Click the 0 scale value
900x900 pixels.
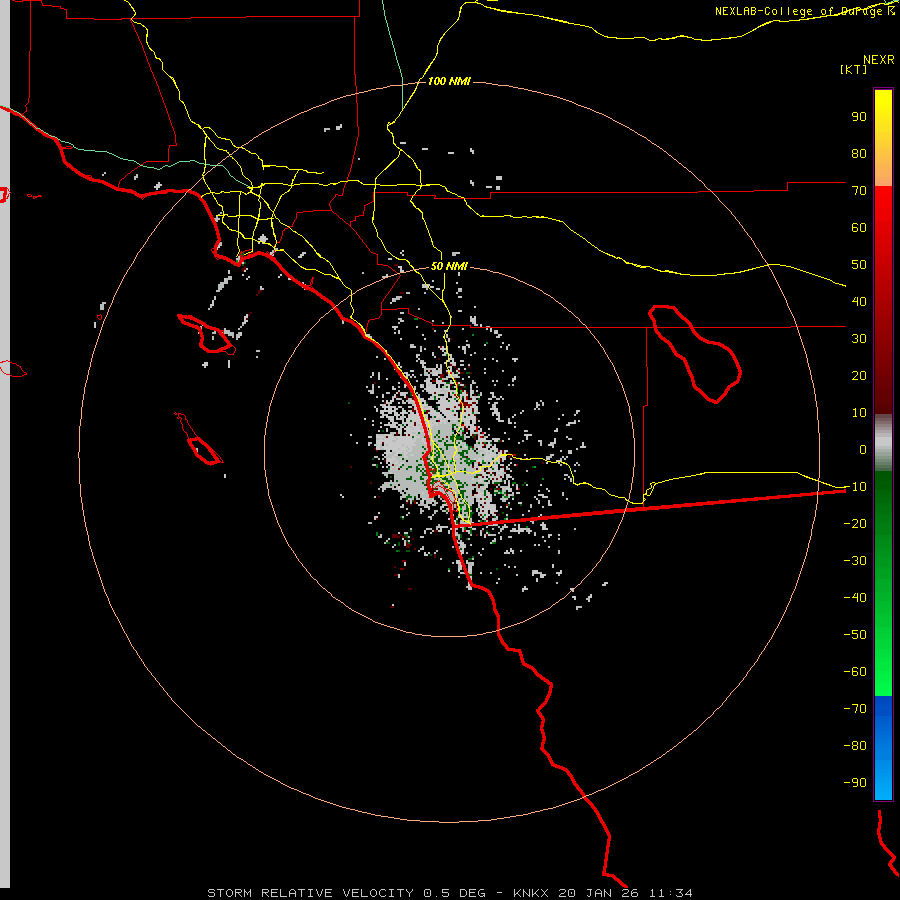(x=863, y=449)
